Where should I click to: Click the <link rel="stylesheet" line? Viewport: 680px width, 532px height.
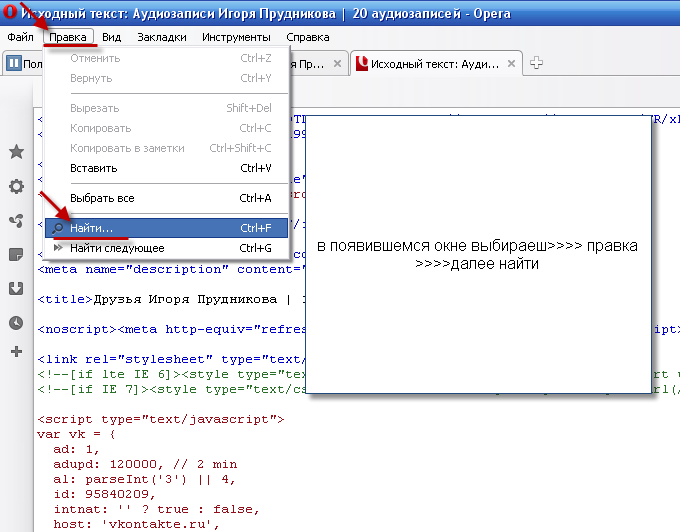(x=172, y=359)
